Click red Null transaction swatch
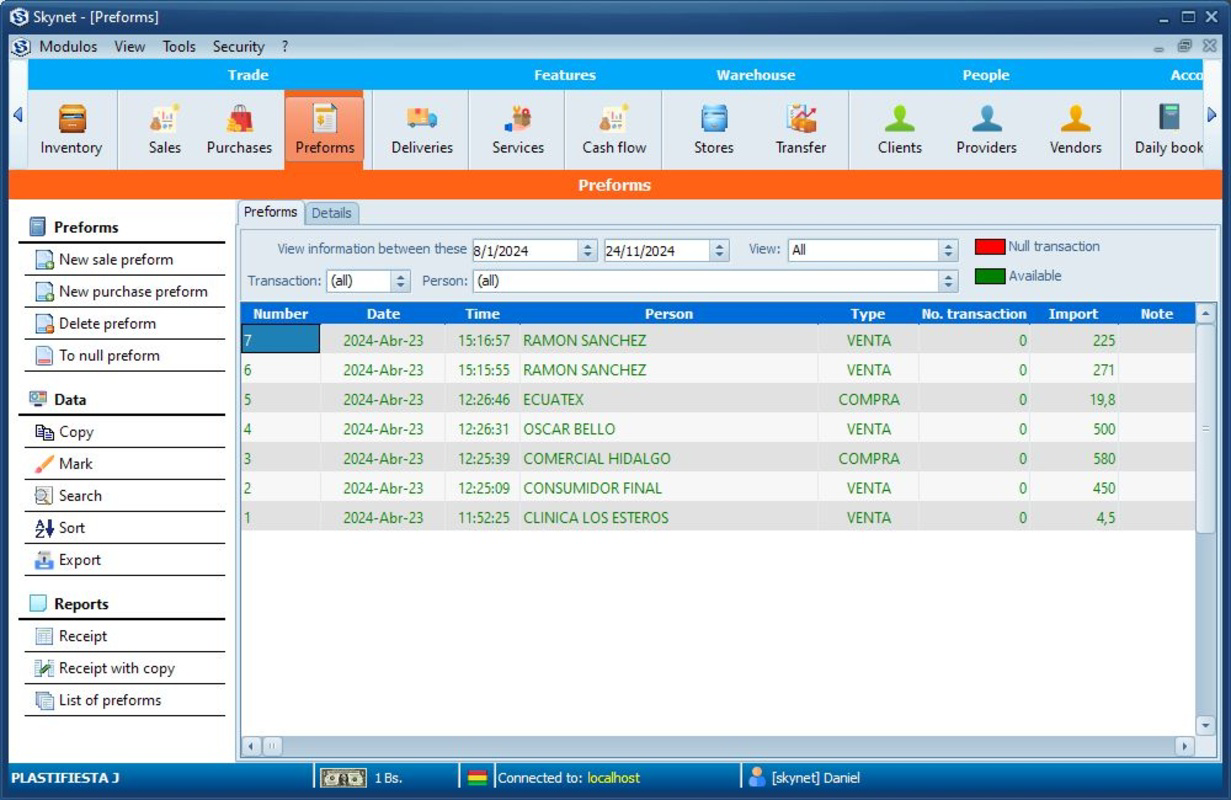Viewport: 1231px width, 800px height. [x=990, y=247]
